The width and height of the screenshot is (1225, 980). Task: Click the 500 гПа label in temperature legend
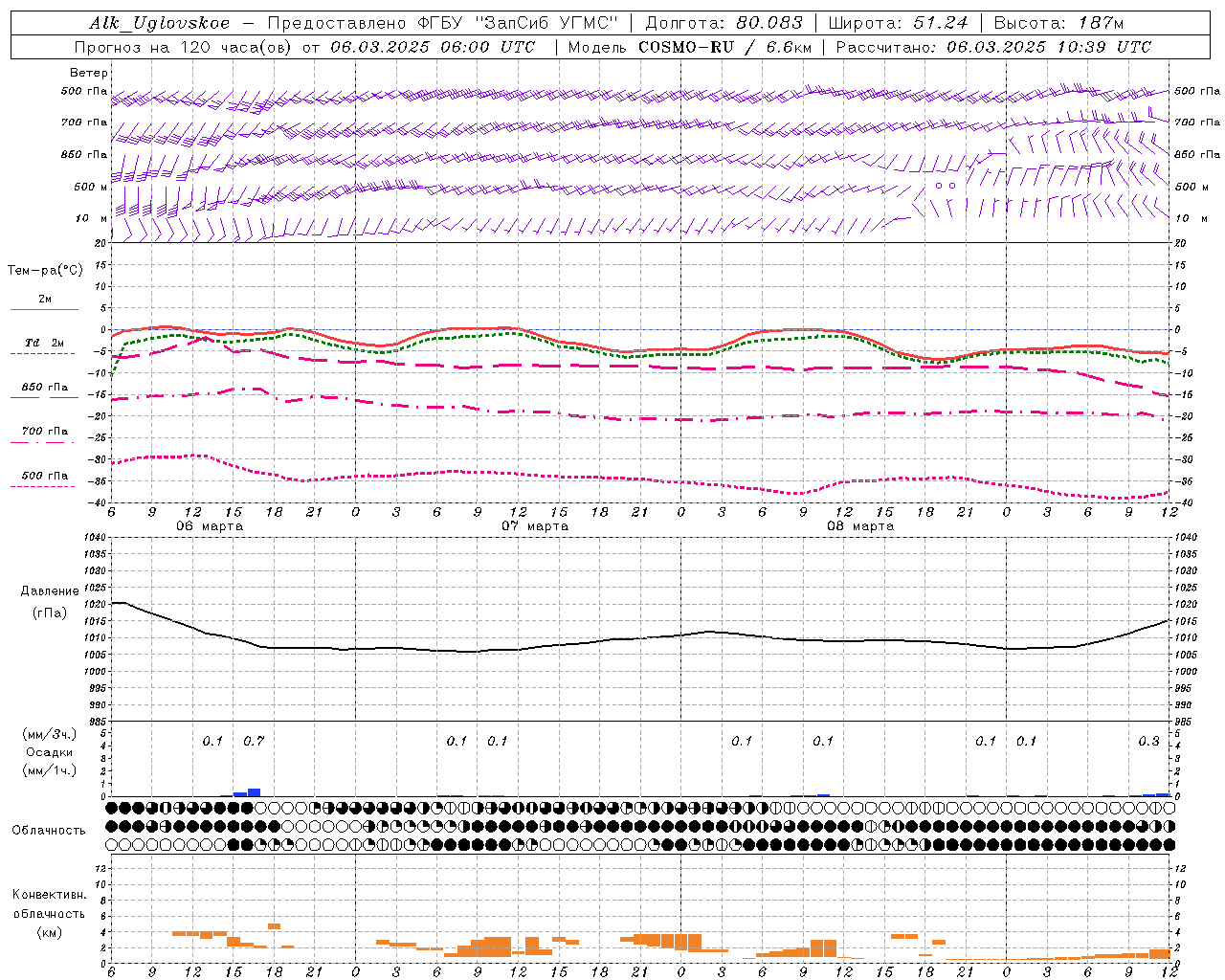[45, 476]
